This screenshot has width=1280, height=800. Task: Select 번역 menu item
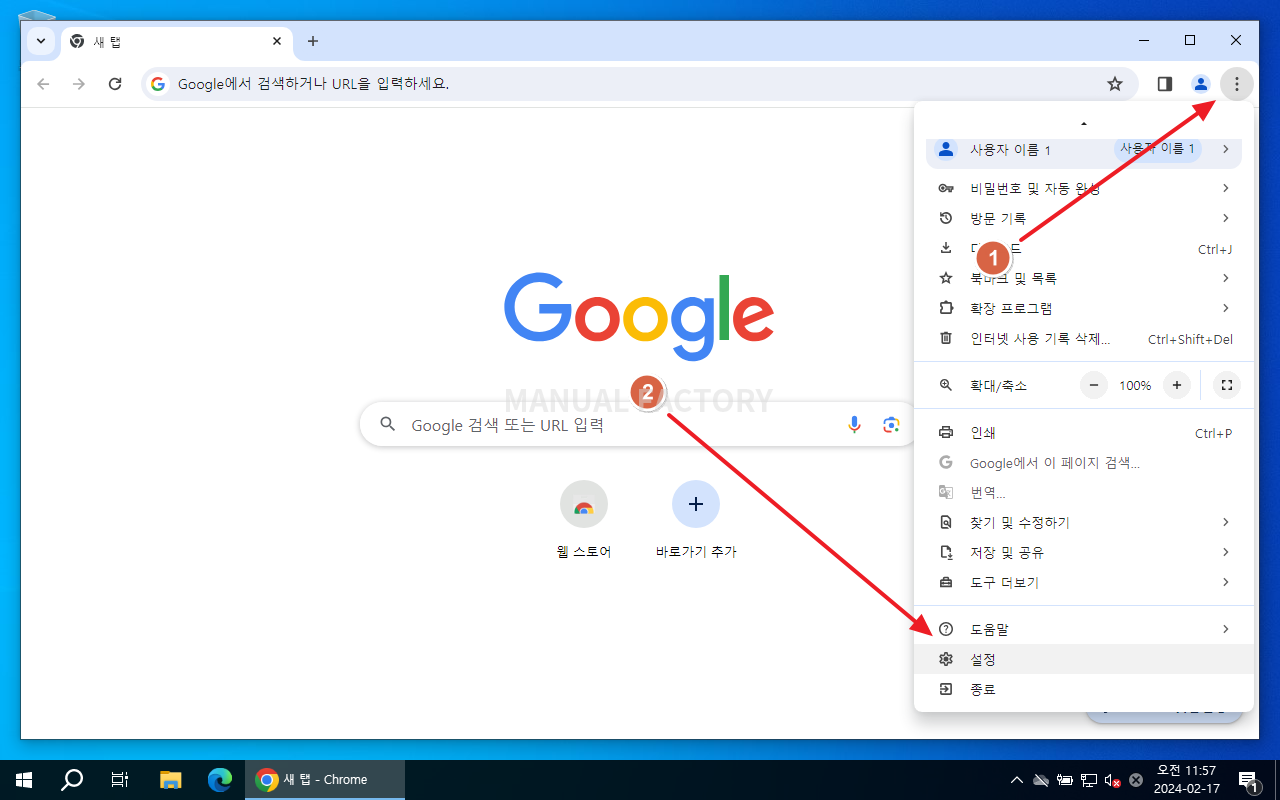click(1084, 493)
